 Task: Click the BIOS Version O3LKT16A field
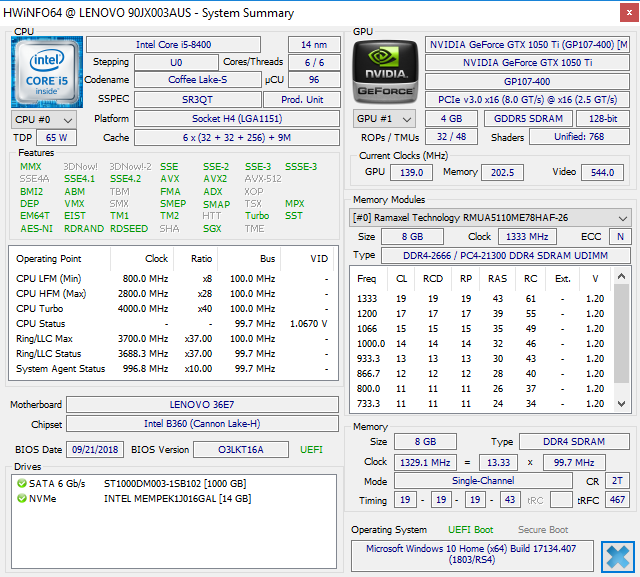(x=241, y=450)
